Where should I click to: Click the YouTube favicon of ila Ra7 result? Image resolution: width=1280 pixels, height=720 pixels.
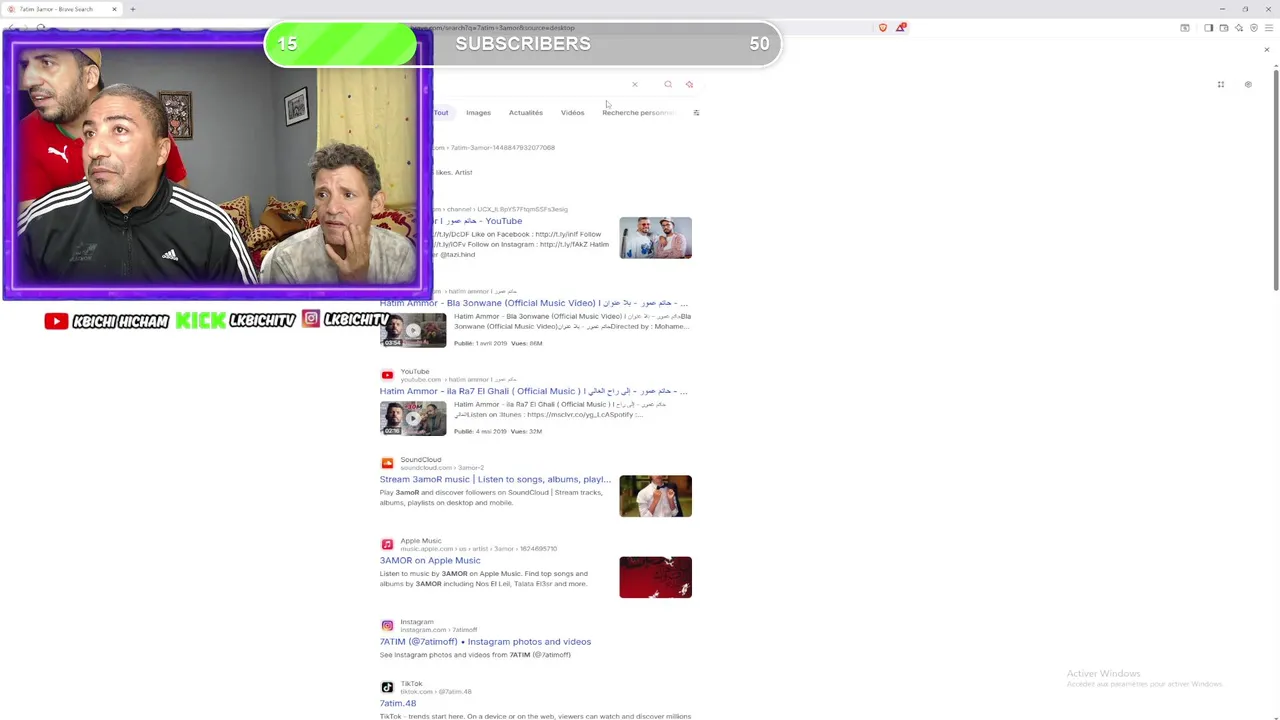(387, 375)
